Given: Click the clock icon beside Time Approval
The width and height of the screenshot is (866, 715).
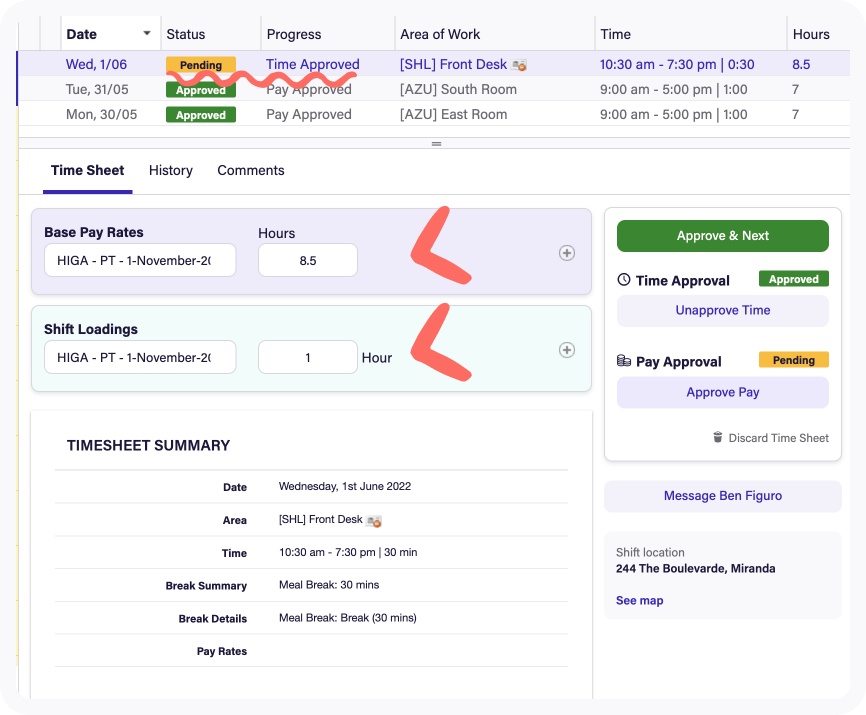Looking at the screenshot, I should pyautogui.click(x=625, y=280).
